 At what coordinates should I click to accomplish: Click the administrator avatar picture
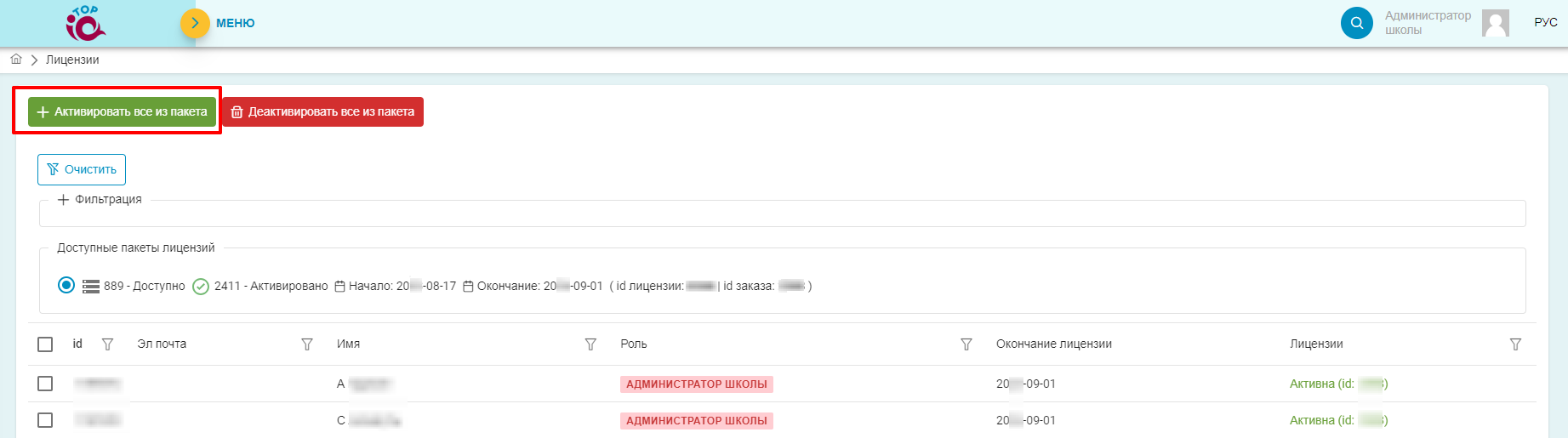pyautogui.click(x=1495, y=23)
